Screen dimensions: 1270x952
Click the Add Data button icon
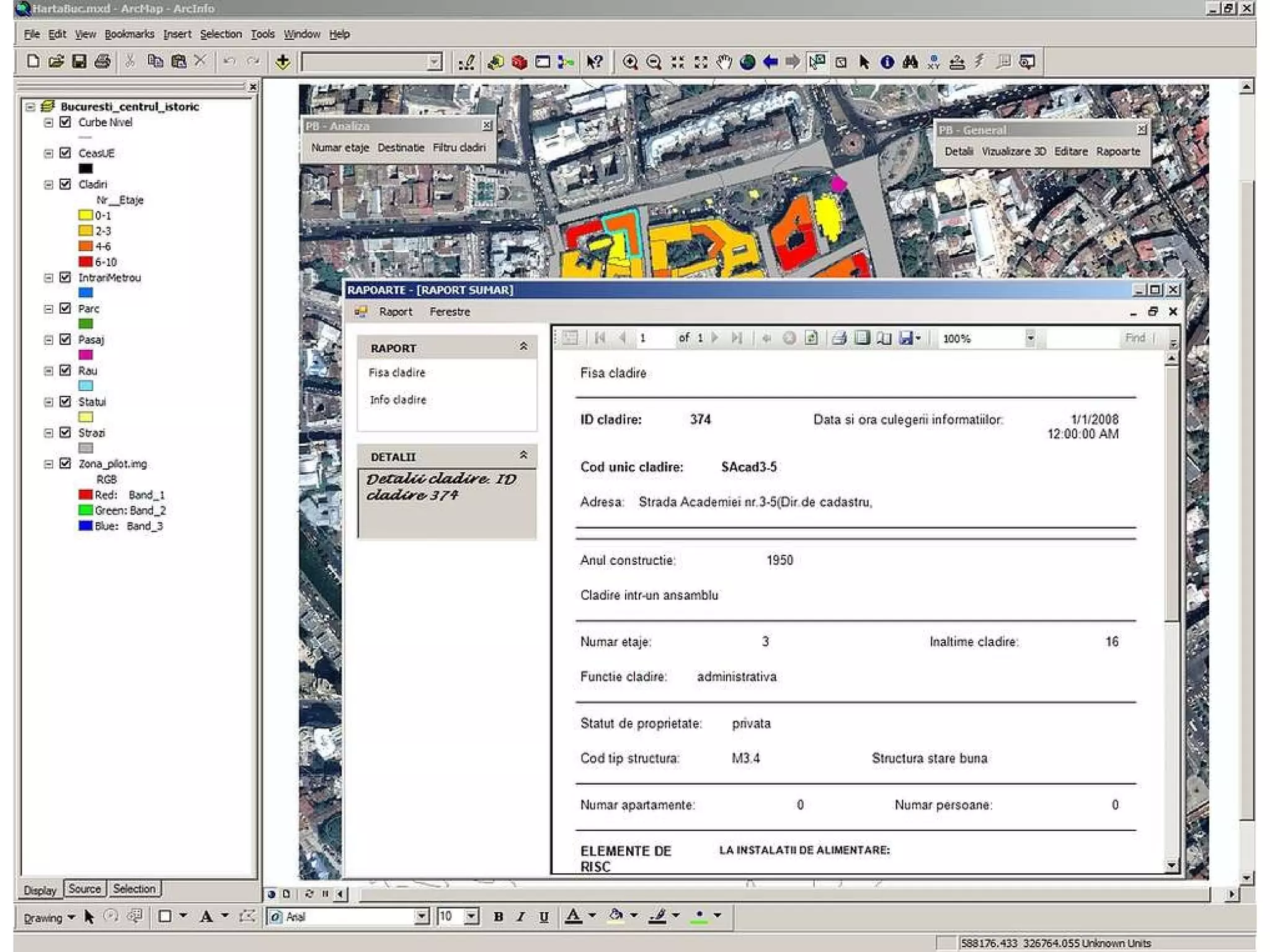(283, 62)
